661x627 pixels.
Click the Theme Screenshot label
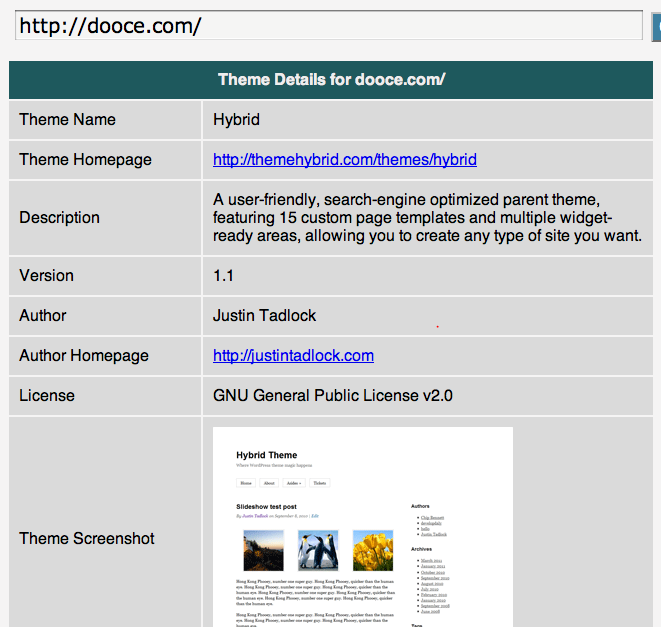87,538
